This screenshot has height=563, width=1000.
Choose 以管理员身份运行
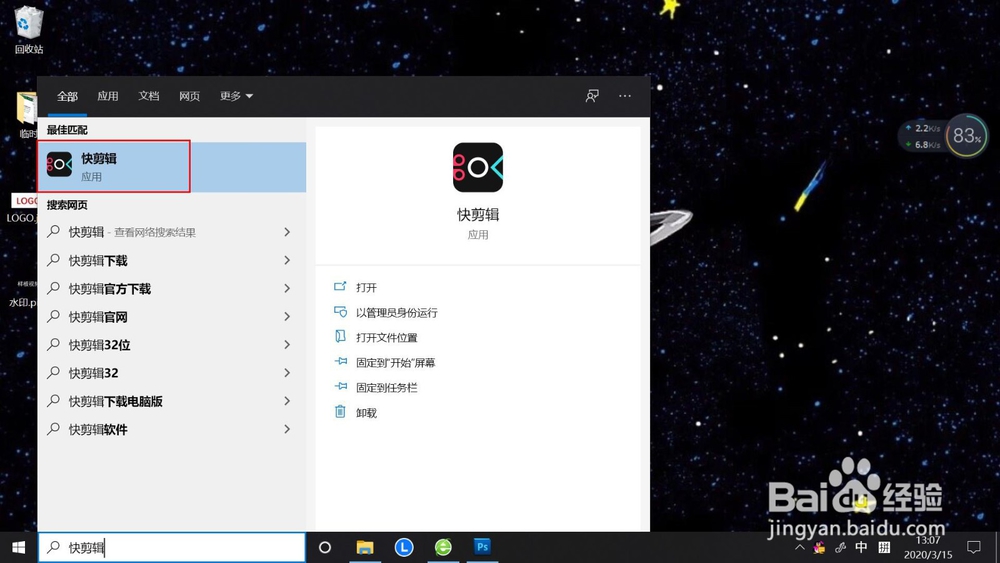coord(397,312)
